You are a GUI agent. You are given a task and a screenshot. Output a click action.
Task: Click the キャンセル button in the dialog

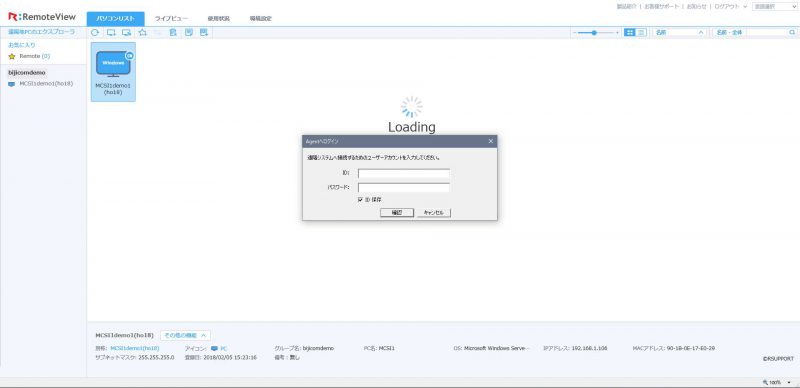(x=434, y=212)
